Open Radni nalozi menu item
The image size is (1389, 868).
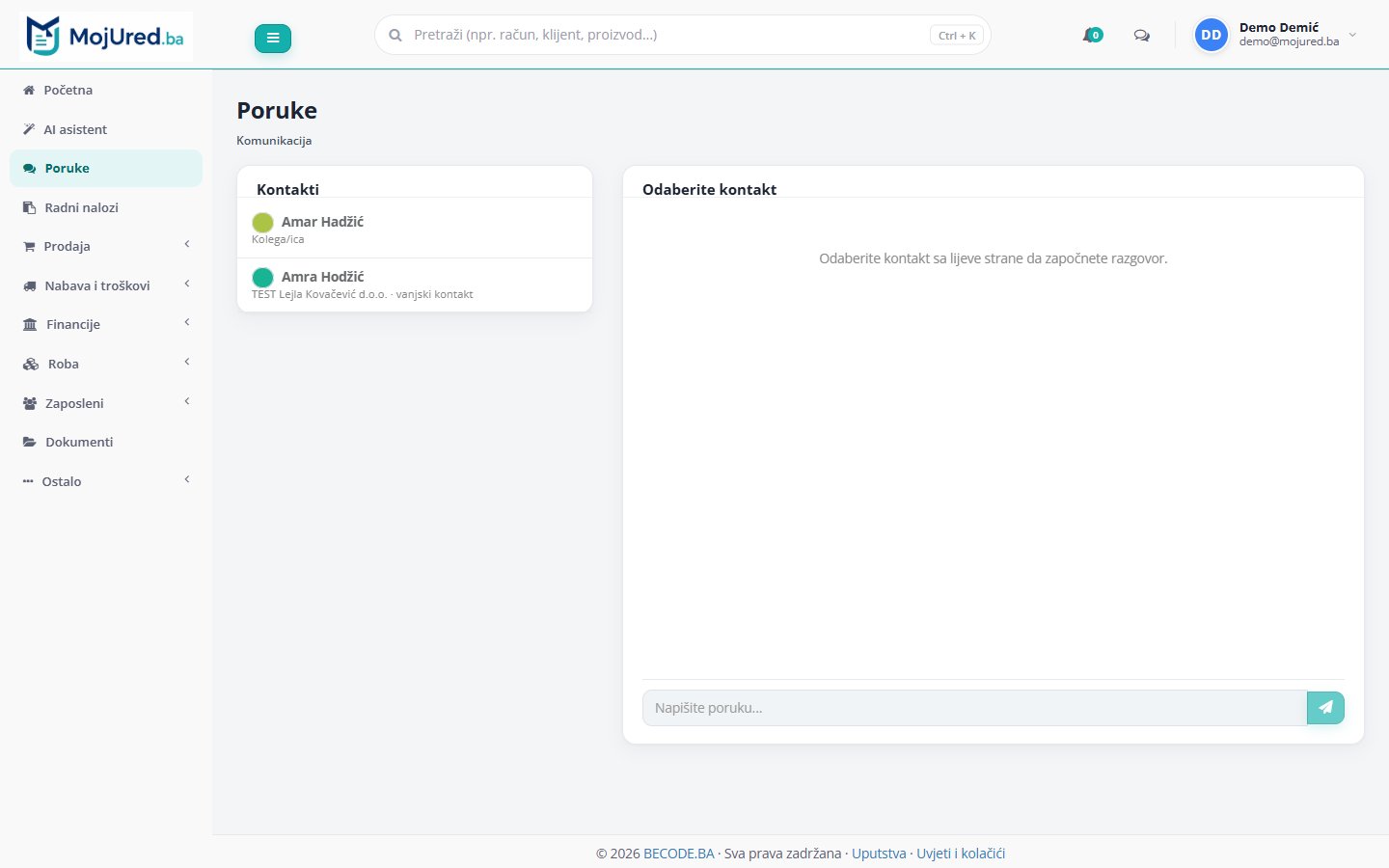point(106,207)
